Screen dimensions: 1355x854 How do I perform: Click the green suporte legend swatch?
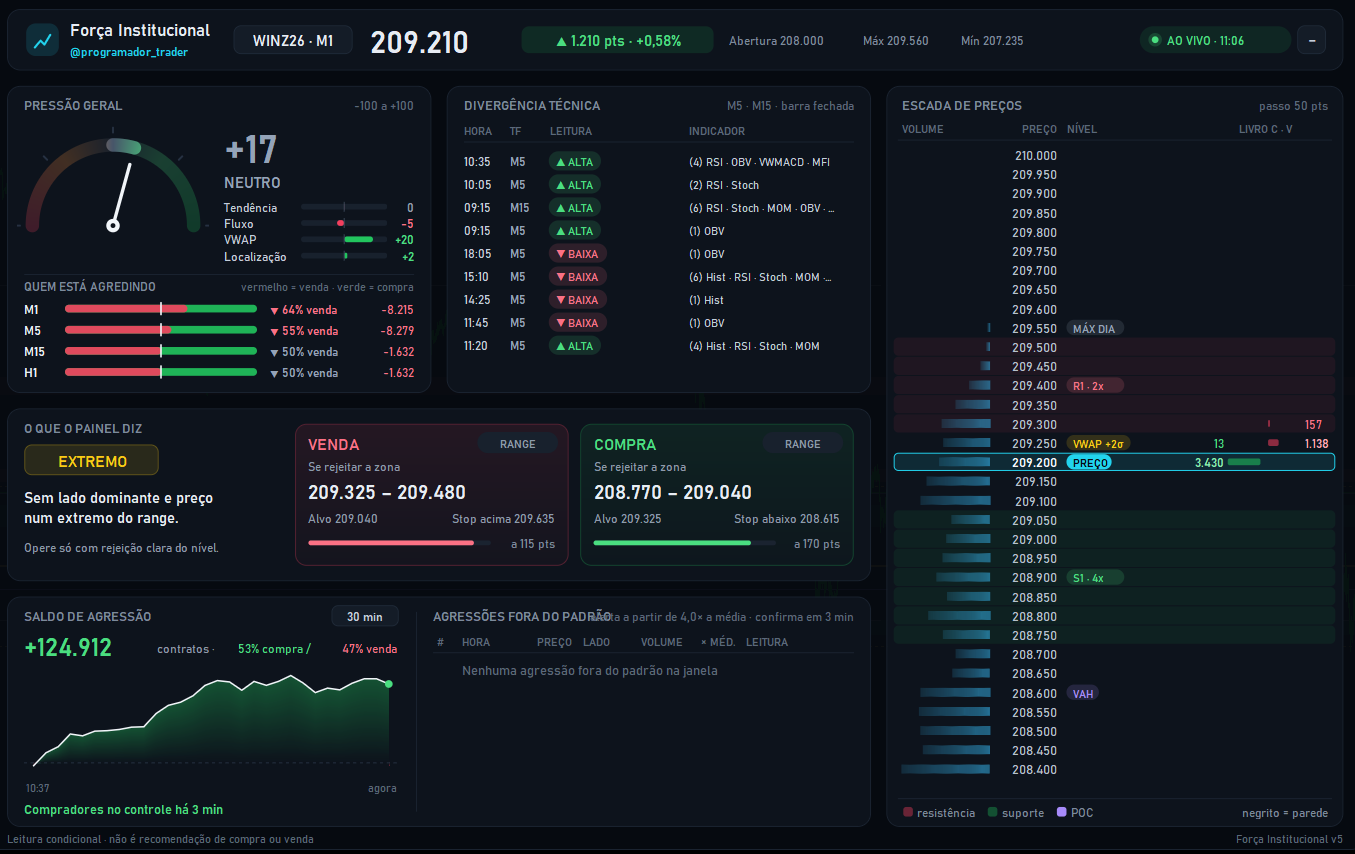pyautogui.click(x=993, y=813)
